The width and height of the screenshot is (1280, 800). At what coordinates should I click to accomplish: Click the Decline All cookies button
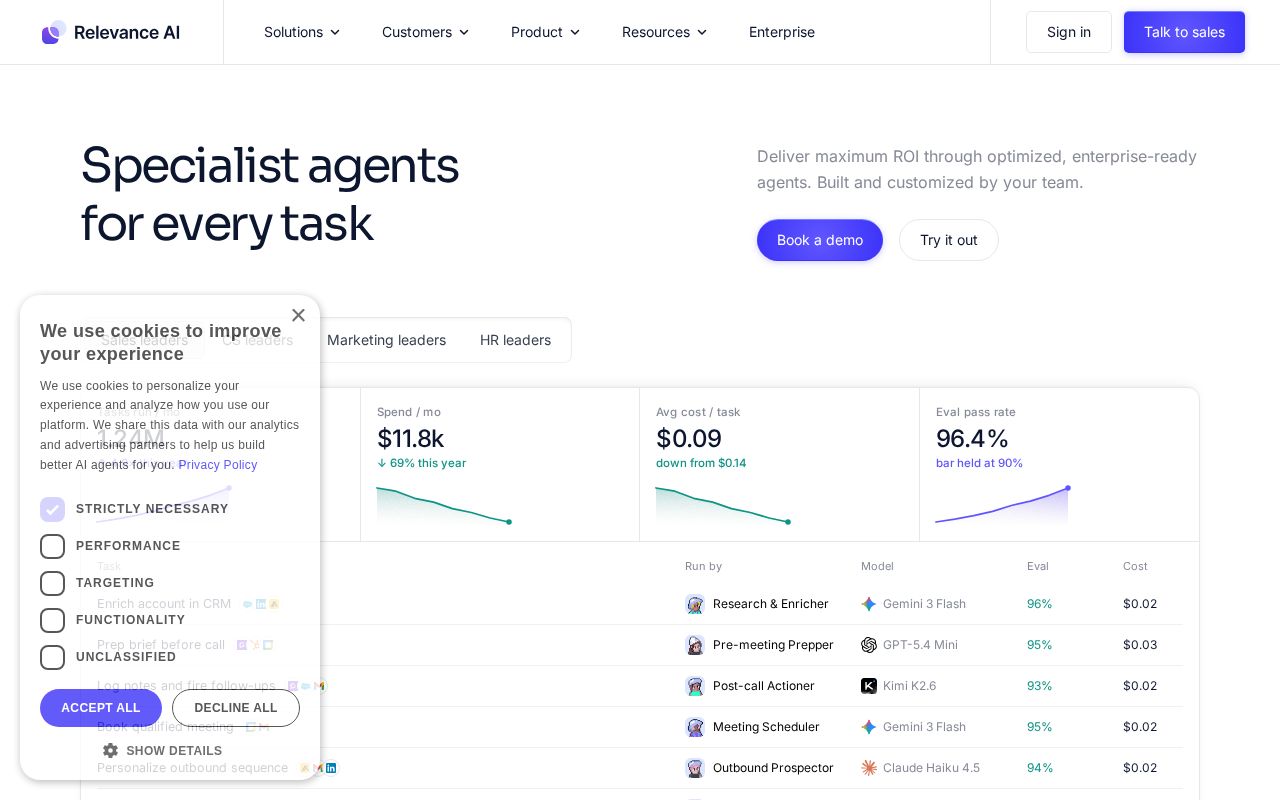236,708
